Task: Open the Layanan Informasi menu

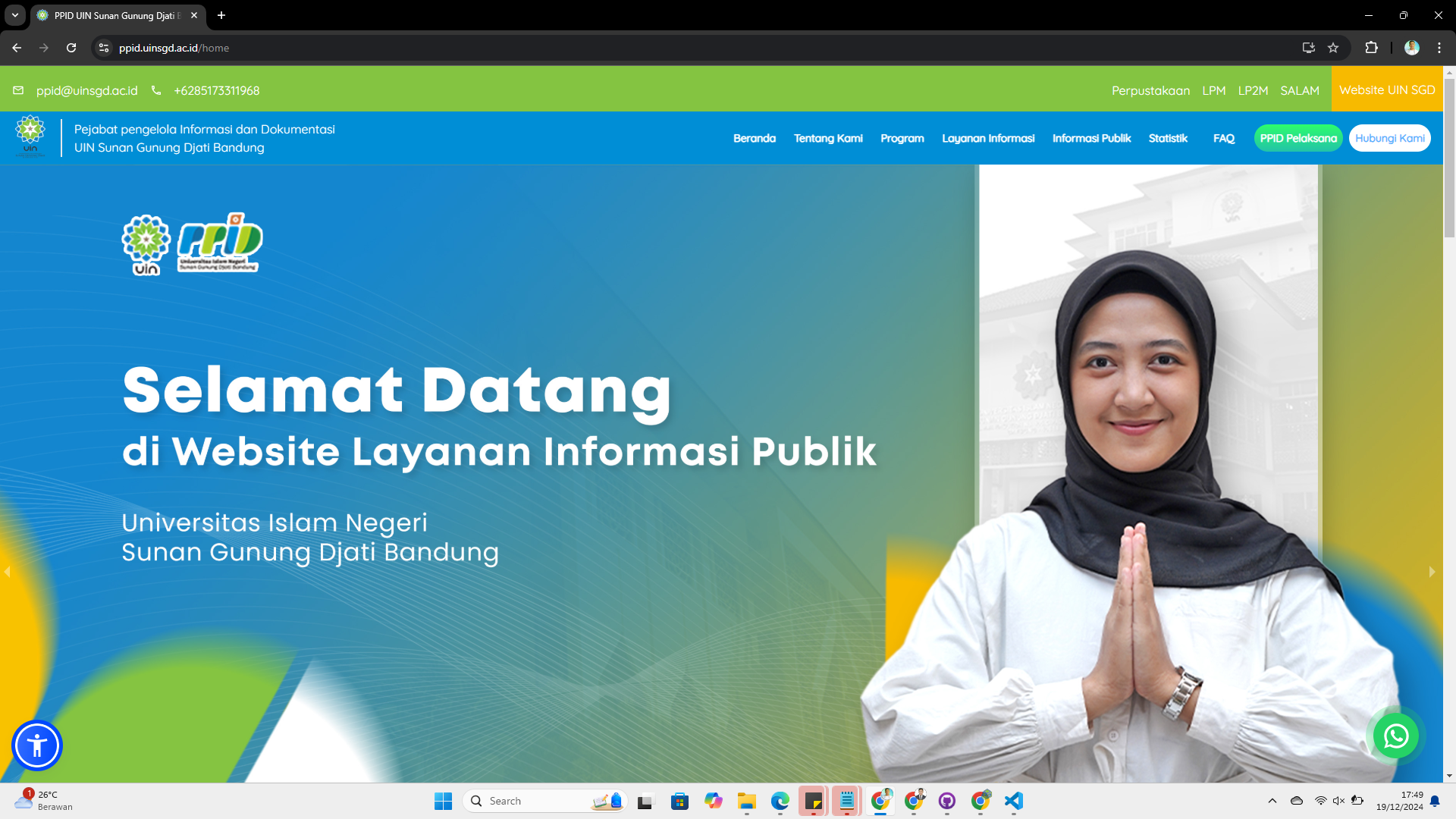Action: tap(988, 138)
